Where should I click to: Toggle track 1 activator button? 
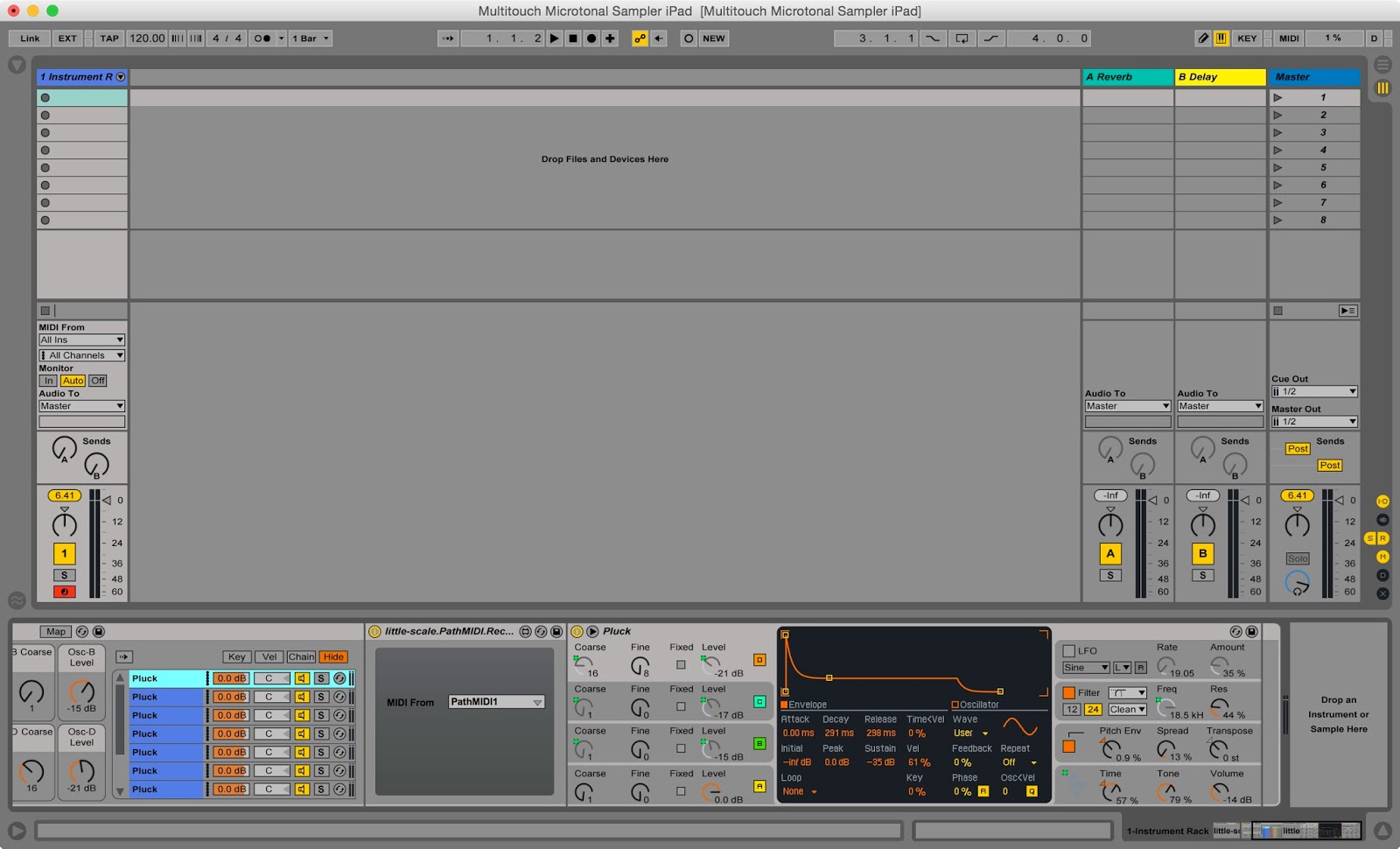[x=65, y=553]
